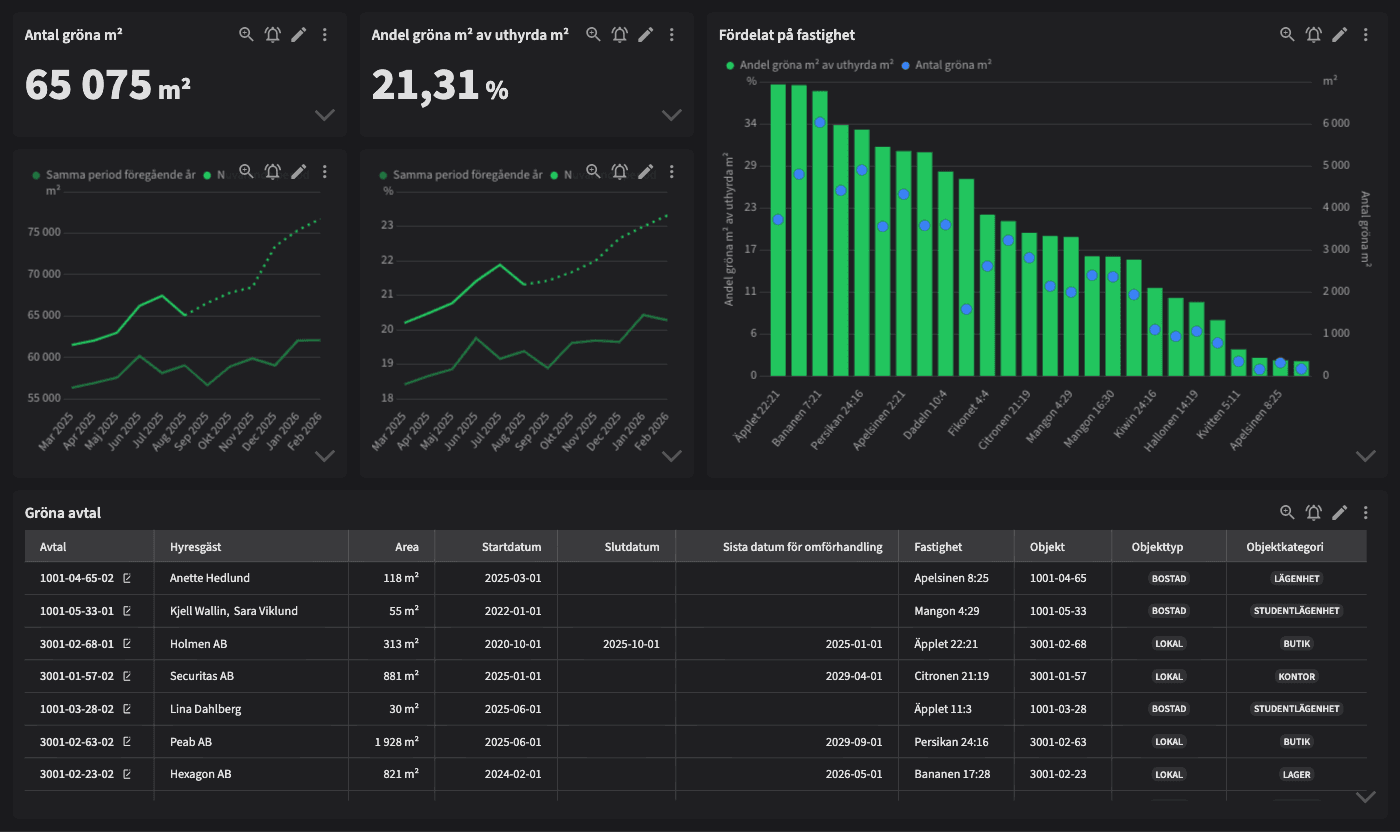The height and width of the screenshot is (832, 1400).
Task: Open the edit pencil on the Antal gröna m² panel
Action: (x=298, y=33)
